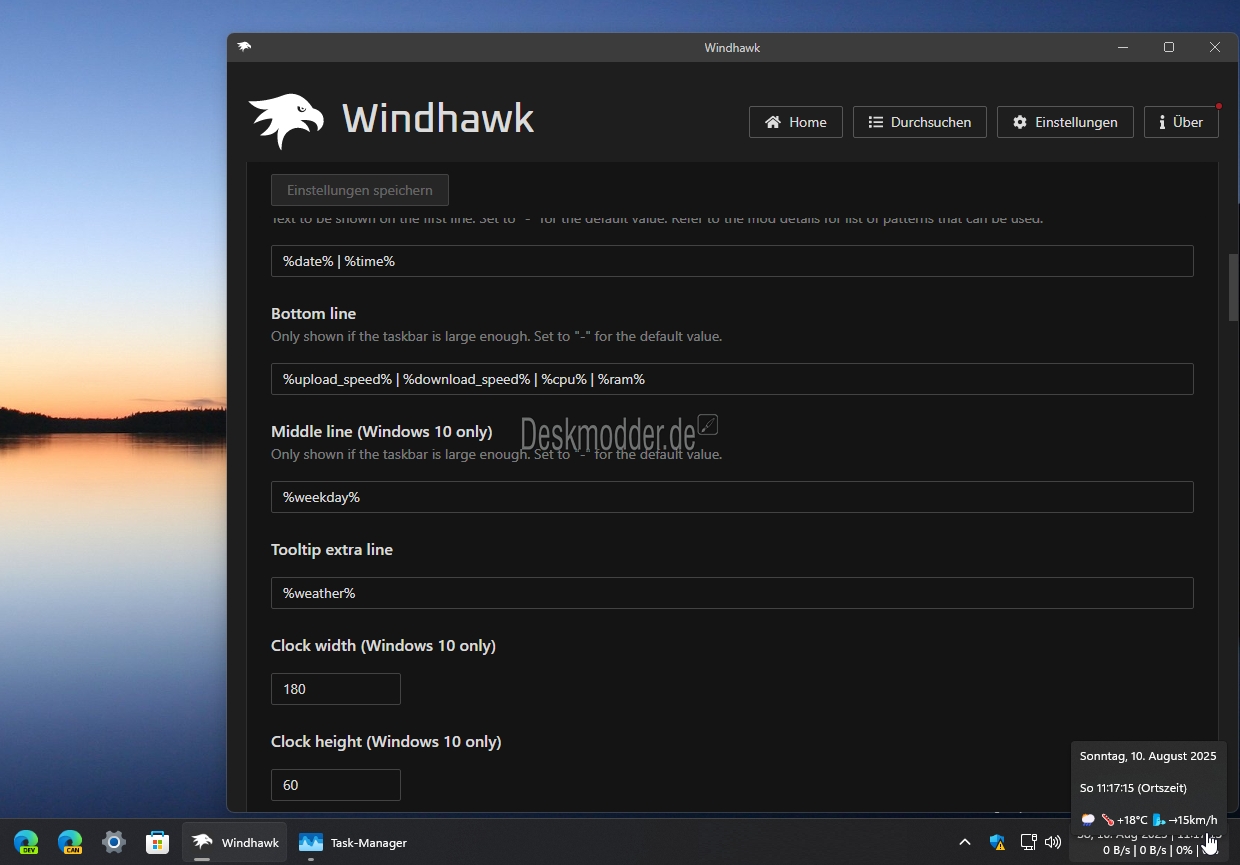Image resolution: width=1240 pixels, height=865 pixels.
Task: Click the Windhawk window scrollbar thumb
Action: [1234, 287]
